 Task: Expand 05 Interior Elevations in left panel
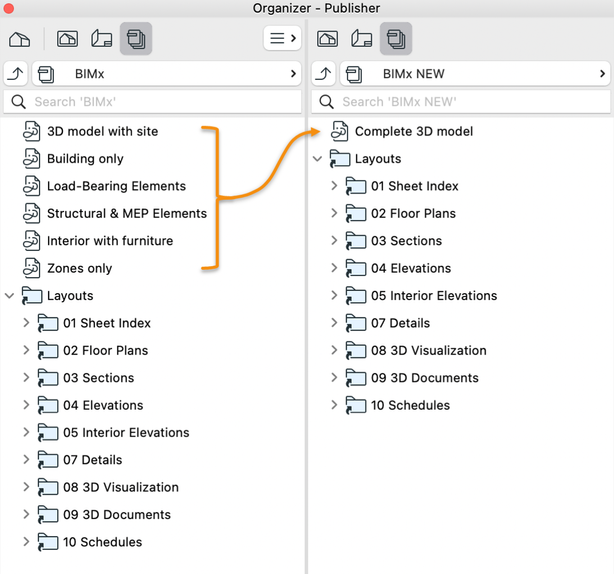[26, 433]
